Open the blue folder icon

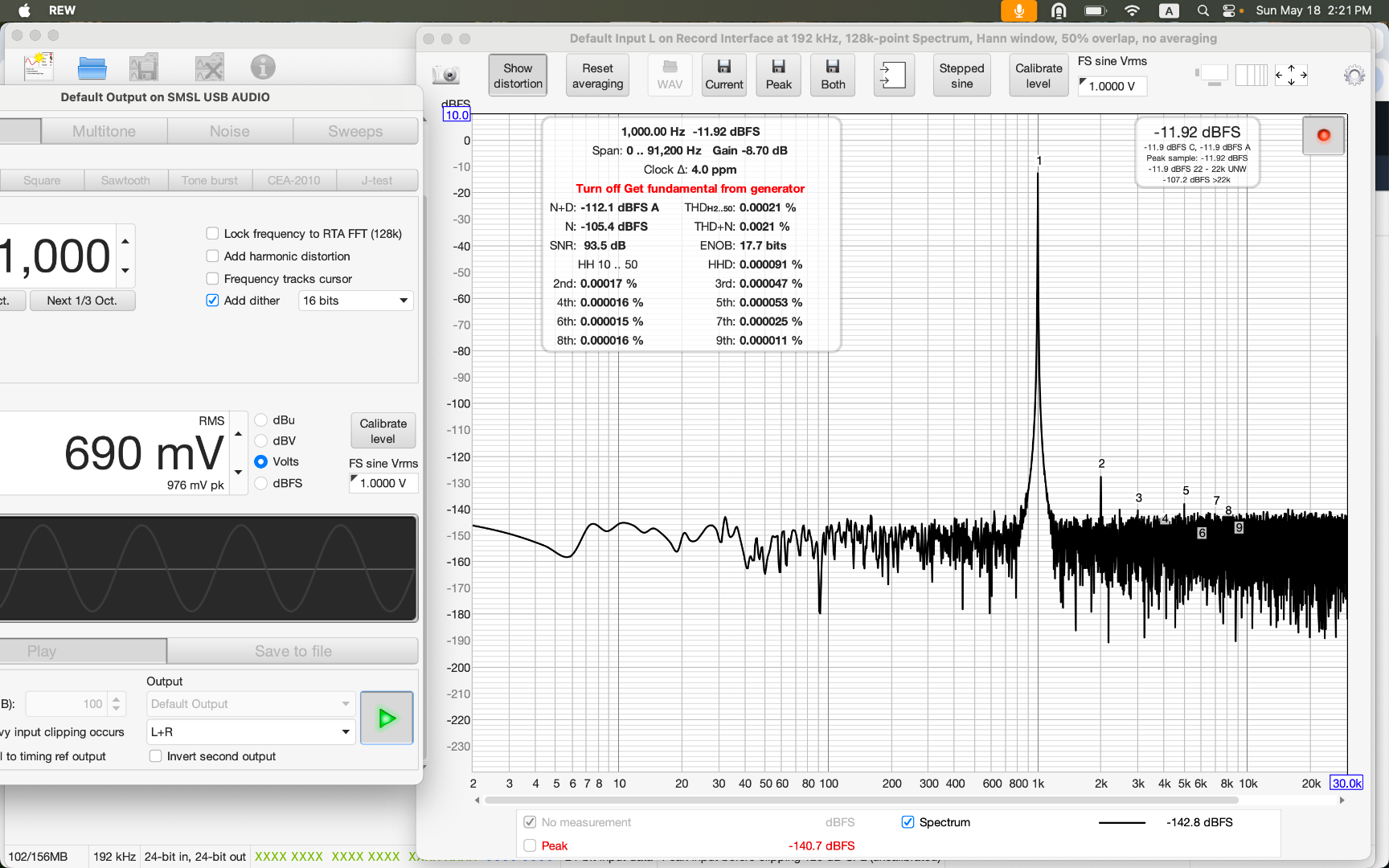[x=92, y=68]
